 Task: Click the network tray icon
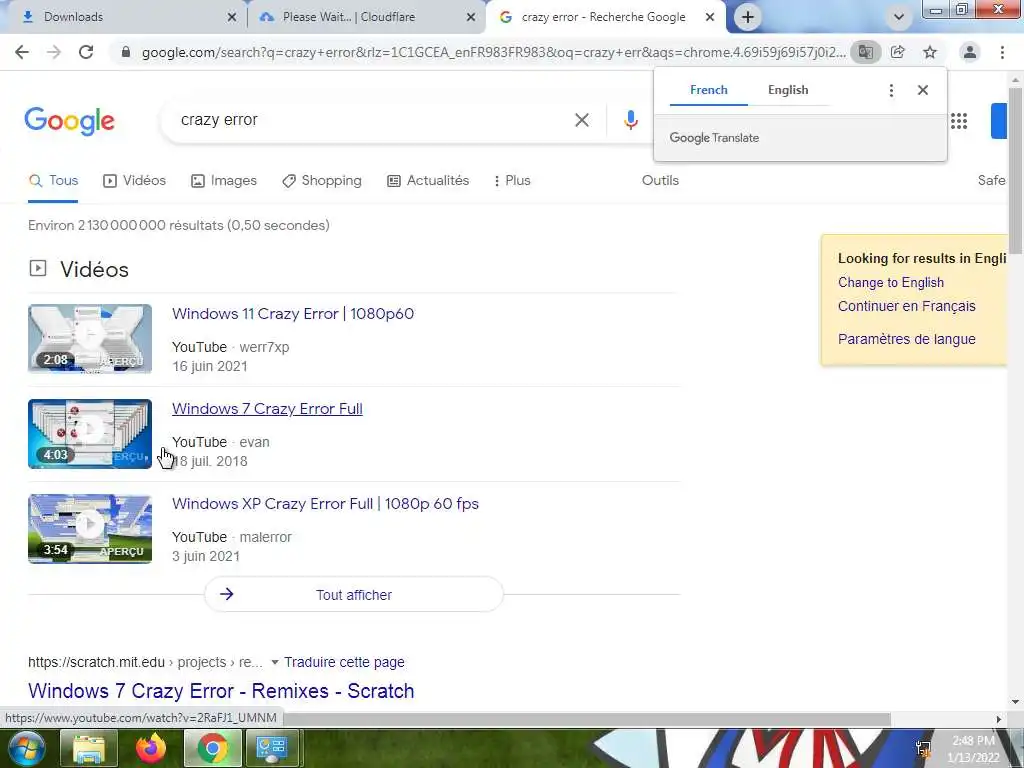click(x=923, y=750)
